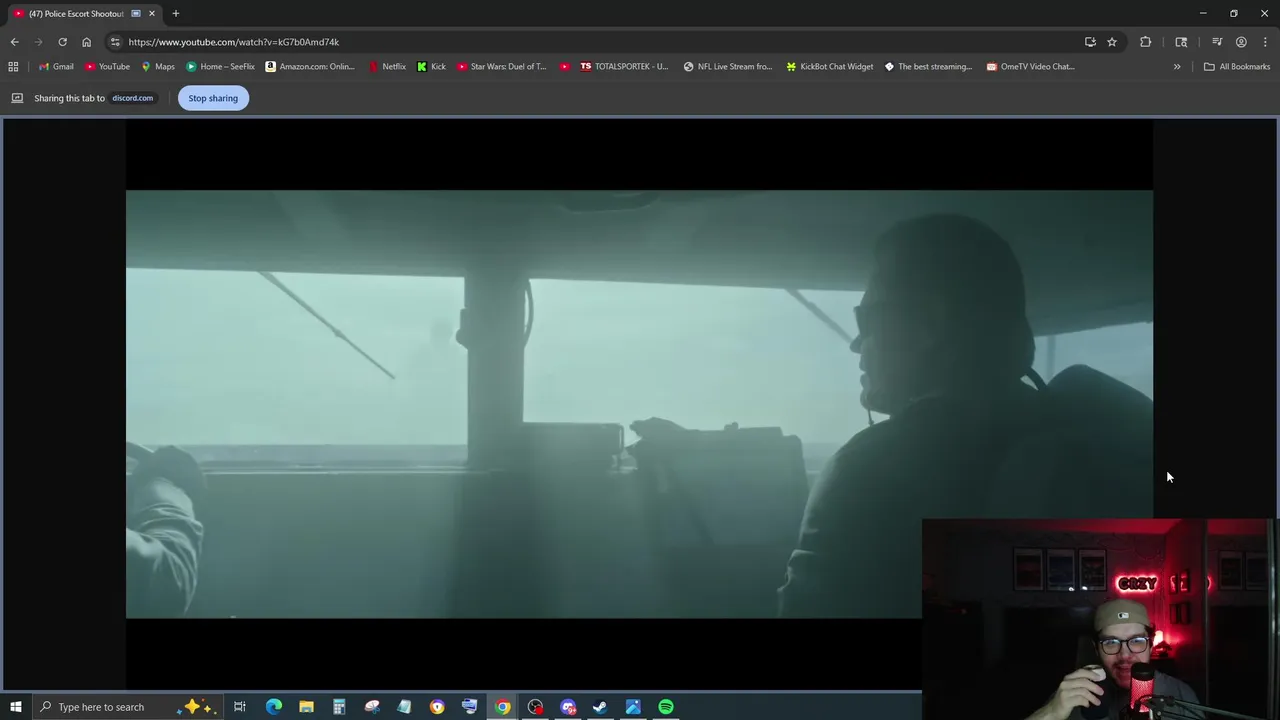Open The best streaming... bookmark
The height and width of the screenshot is (720, 1280).
coord(928,67)
